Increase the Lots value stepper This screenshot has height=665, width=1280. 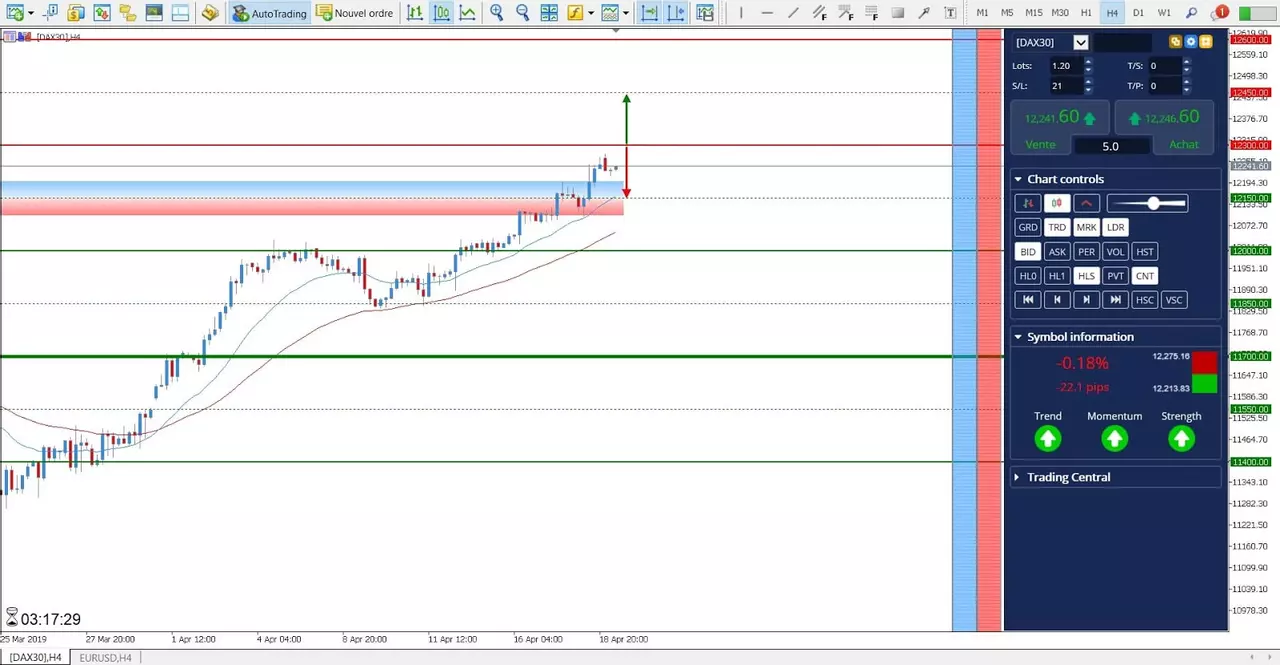tap(1088, 62)
